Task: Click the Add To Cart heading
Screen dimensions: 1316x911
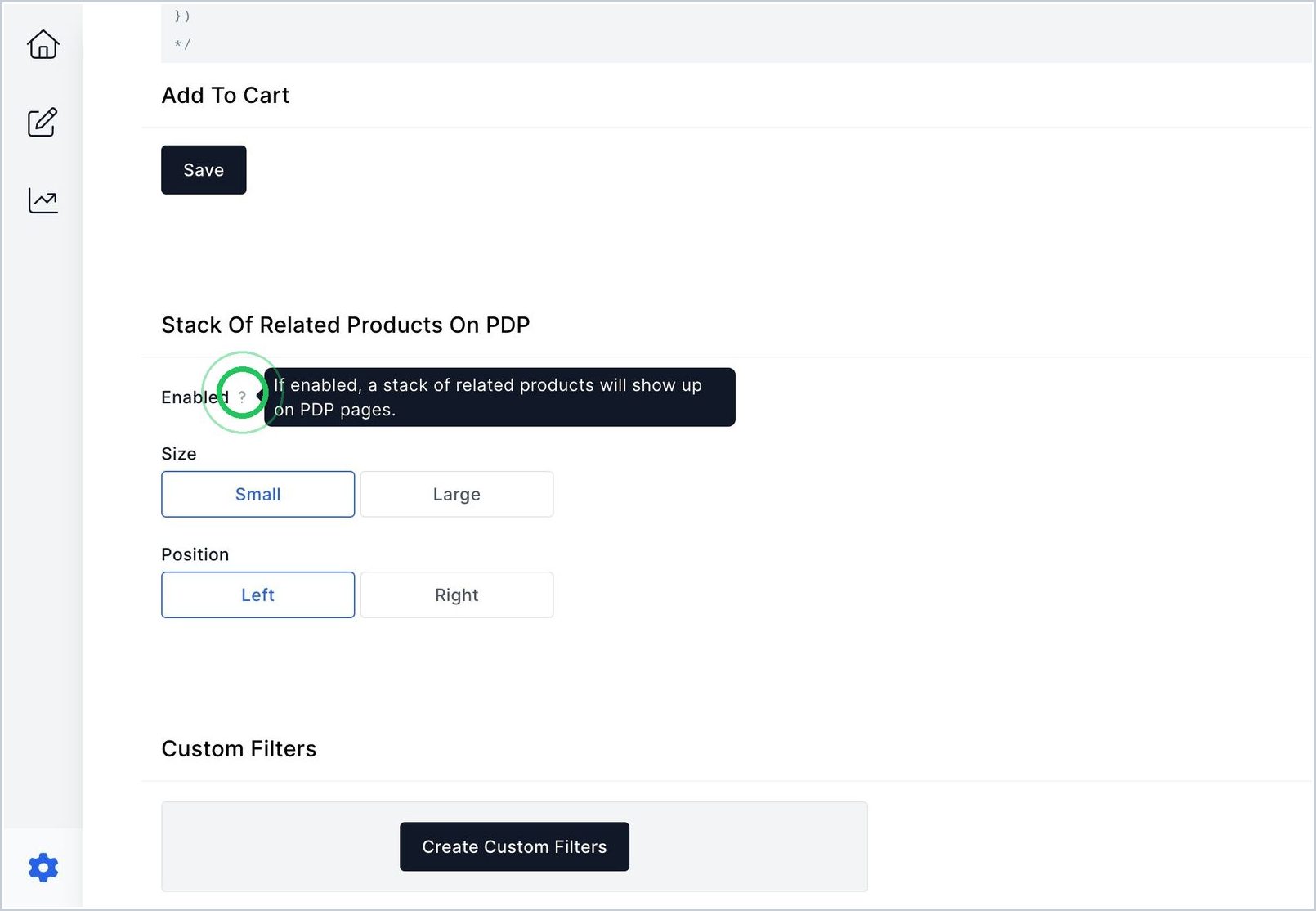Action: coord(226,95)
